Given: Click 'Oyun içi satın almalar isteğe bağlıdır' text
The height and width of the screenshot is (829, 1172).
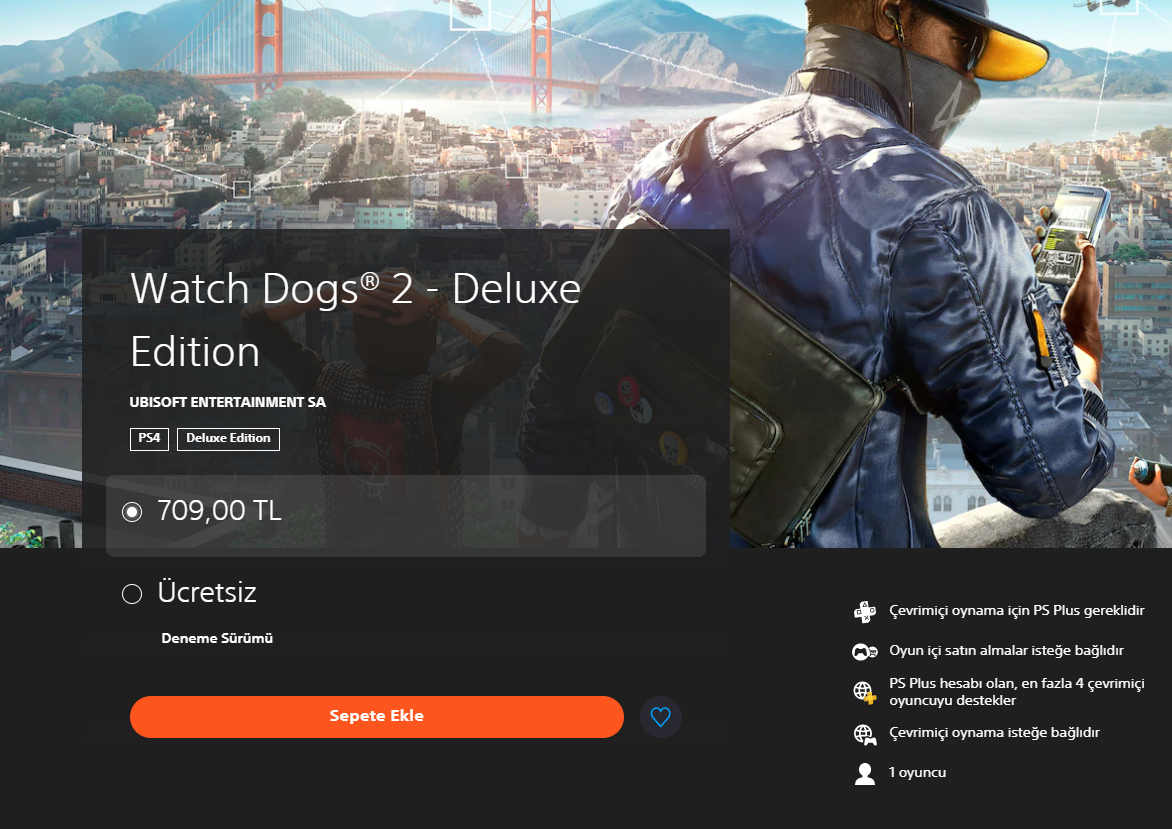Looking at the screenshot, I should (1006, 650).
